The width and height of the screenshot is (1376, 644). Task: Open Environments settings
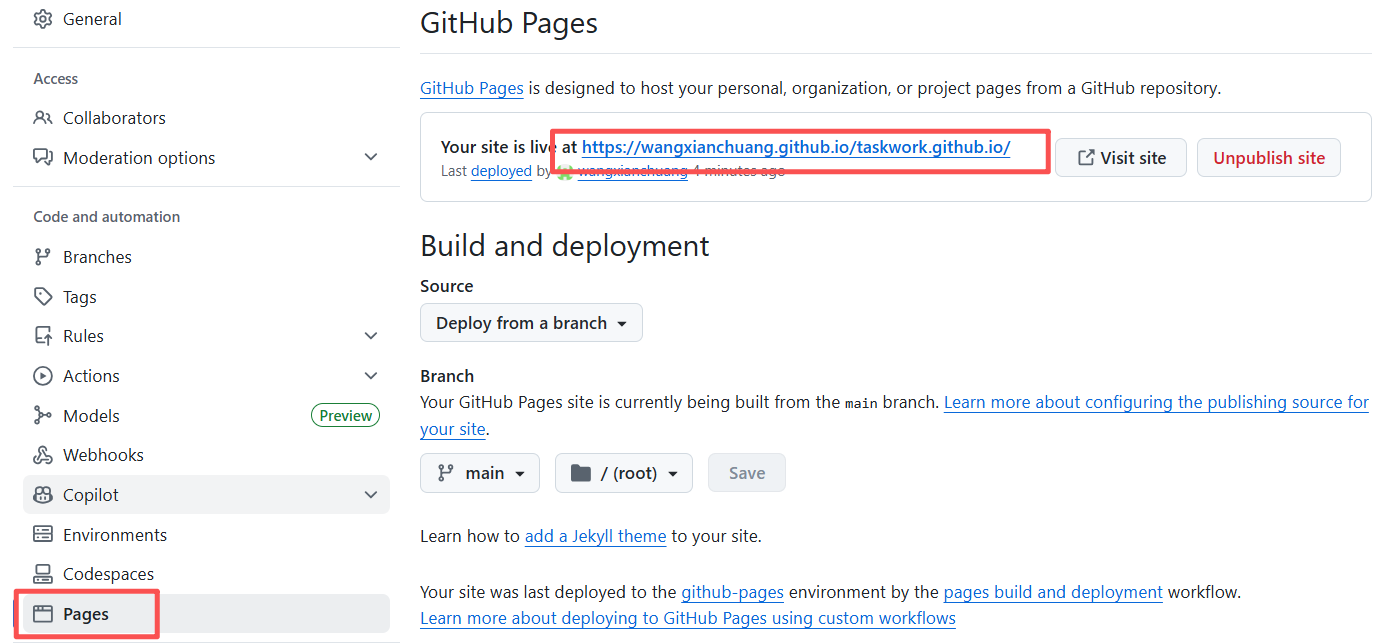point(206,535)
